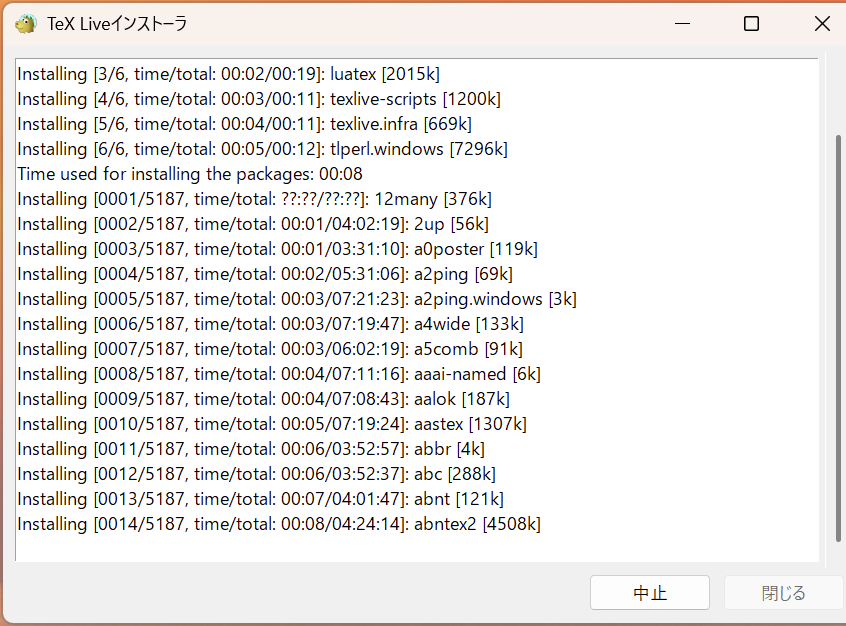Maximize the TeX Live installer window
Screen dimensions: 846x626
[751, 24]
